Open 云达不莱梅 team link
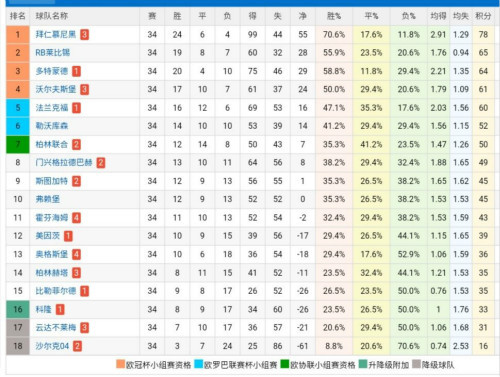 coord(56,327)
